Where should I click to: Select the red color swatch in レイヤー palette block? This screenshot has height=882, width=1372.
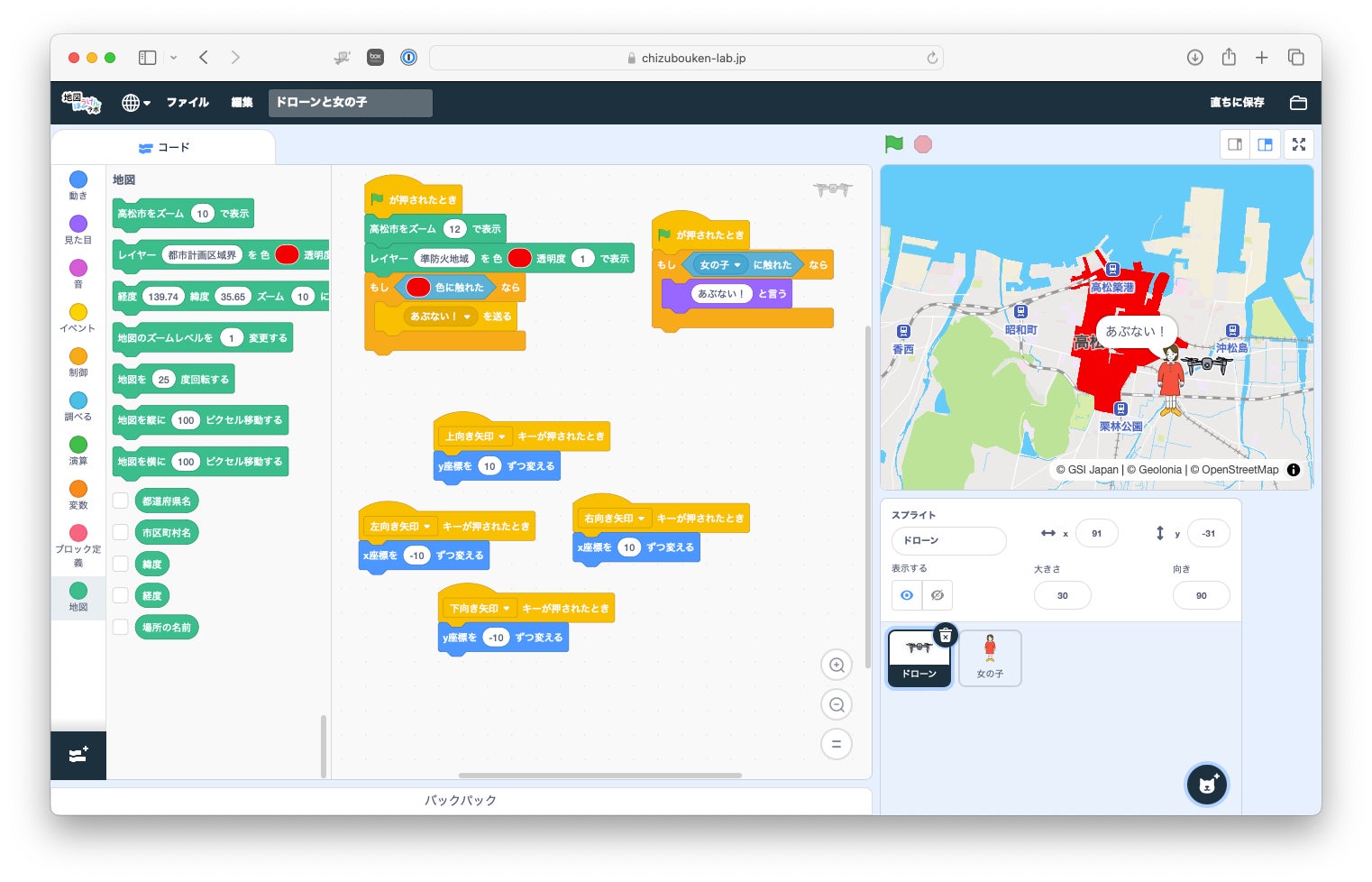point(287,255)
